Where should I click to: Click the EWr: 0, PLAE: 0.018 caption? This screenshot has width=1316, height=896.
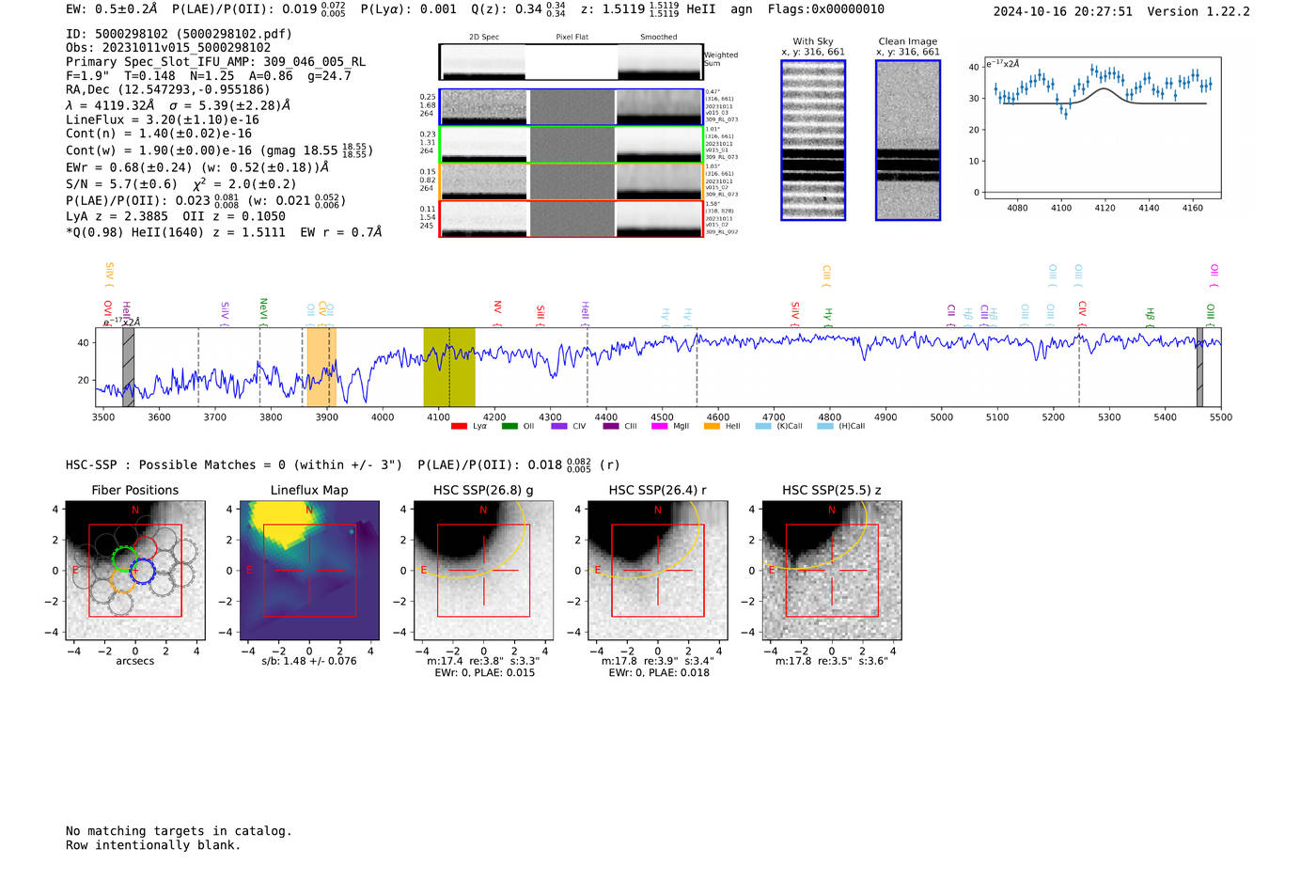click(x=658, y=673)
